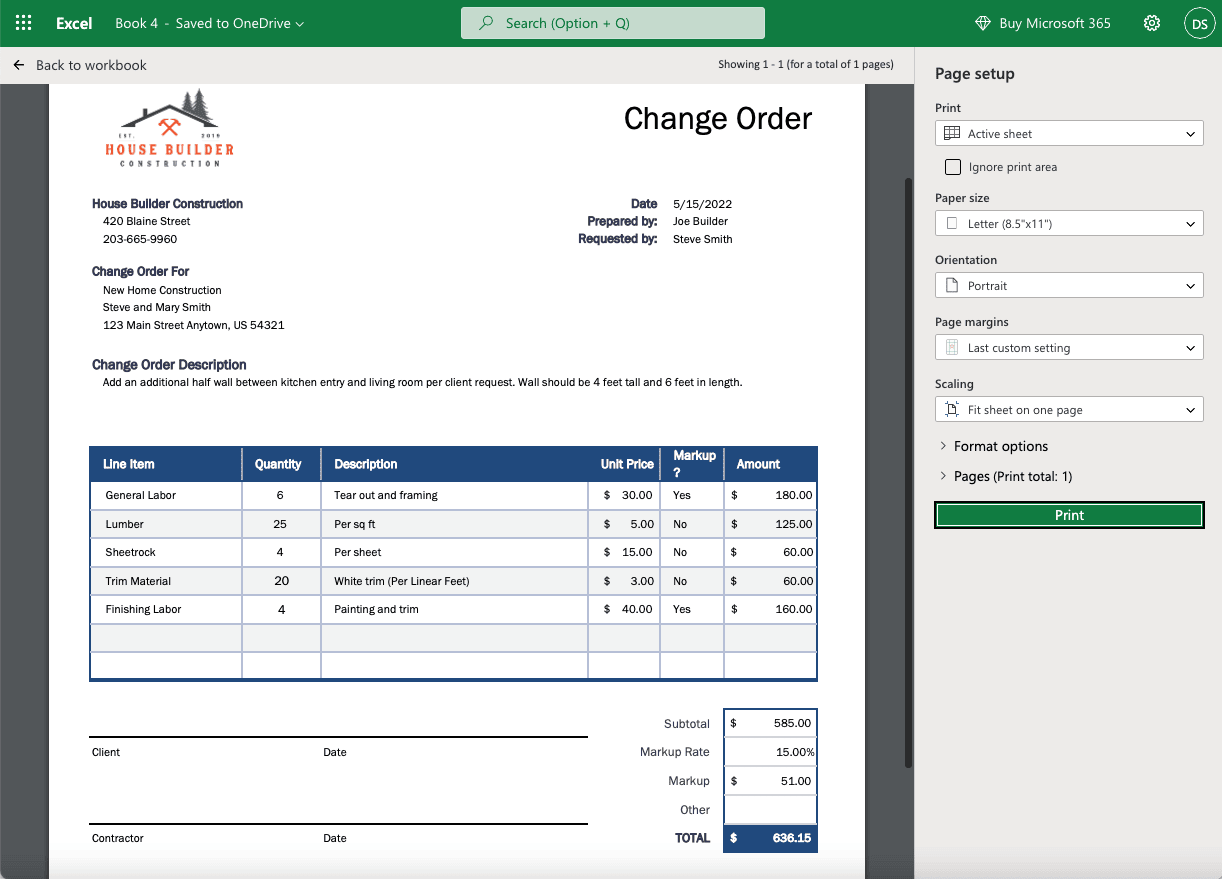Click the back arrow beside Back to workbook
The height and width of the screenshot is (879, 1222).
[19, 65]
